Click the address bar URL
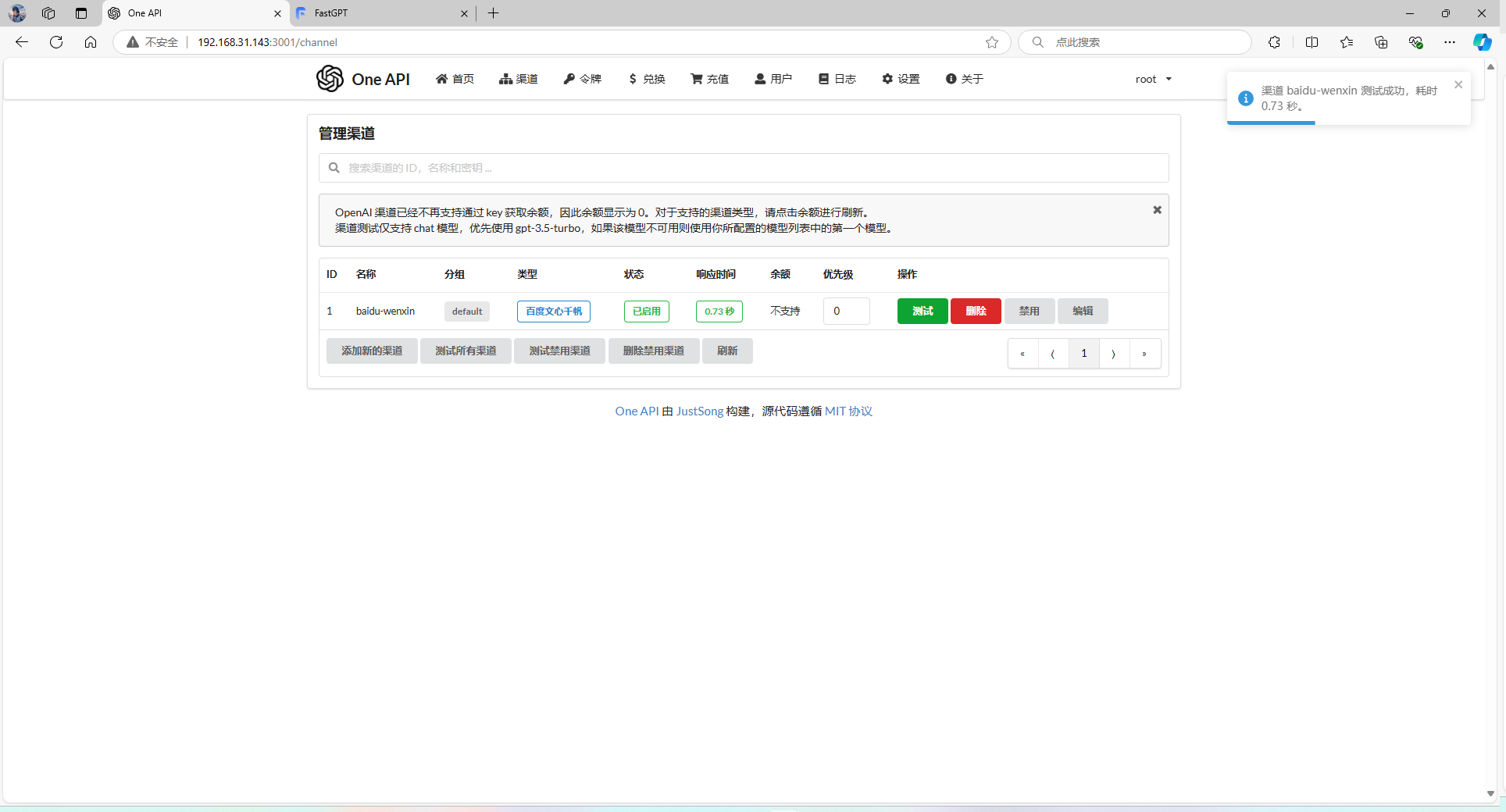The width and height of the screenshot is (1506, 812). click(267, 42)
